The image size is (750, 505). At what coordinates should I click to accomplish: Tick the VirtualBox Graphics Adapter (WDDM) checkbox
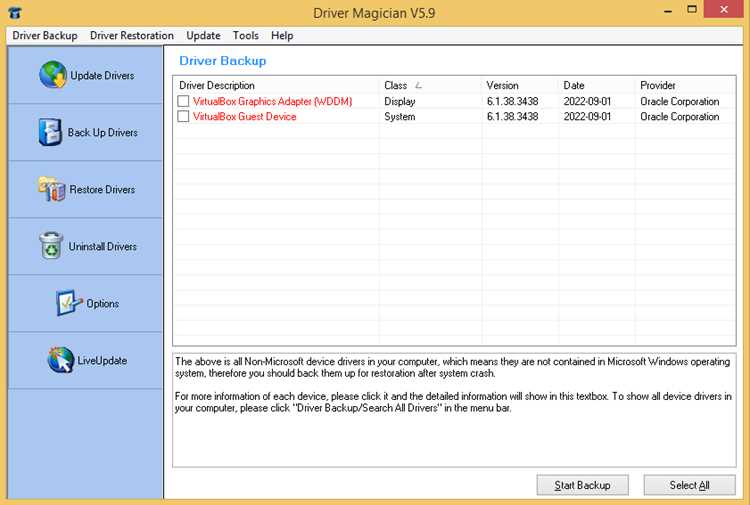(x=183, y=101)
